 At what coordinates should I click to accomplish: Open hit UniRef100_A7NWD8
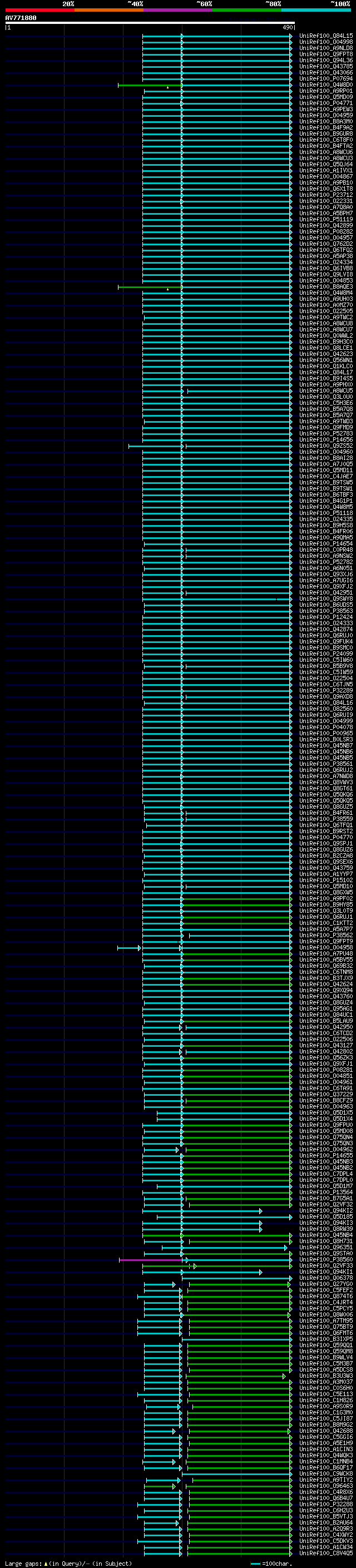326,776
